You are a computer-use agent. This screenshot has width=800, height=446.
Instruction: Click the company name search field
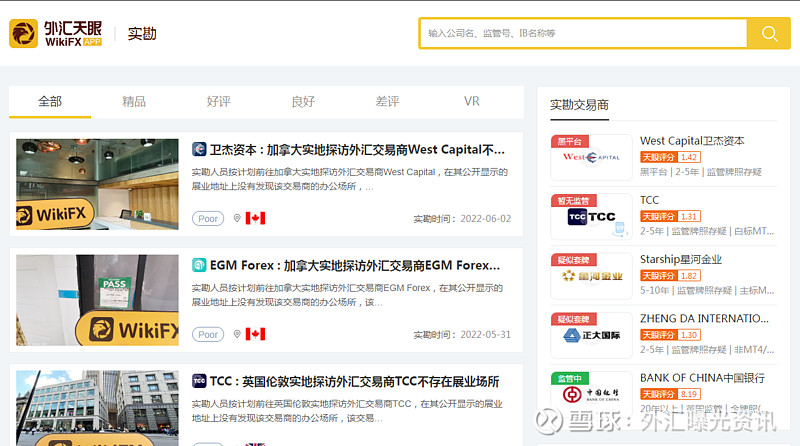[583, 34]
